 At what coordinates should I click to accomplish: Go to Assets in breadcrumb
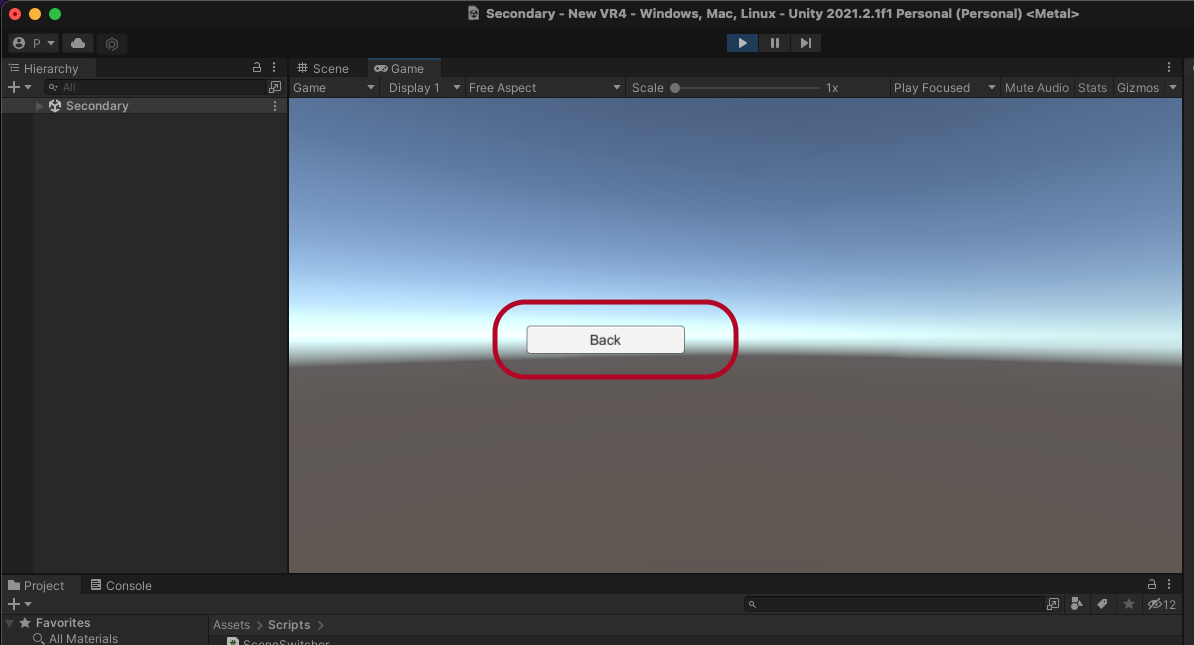(x=231, y=624)
